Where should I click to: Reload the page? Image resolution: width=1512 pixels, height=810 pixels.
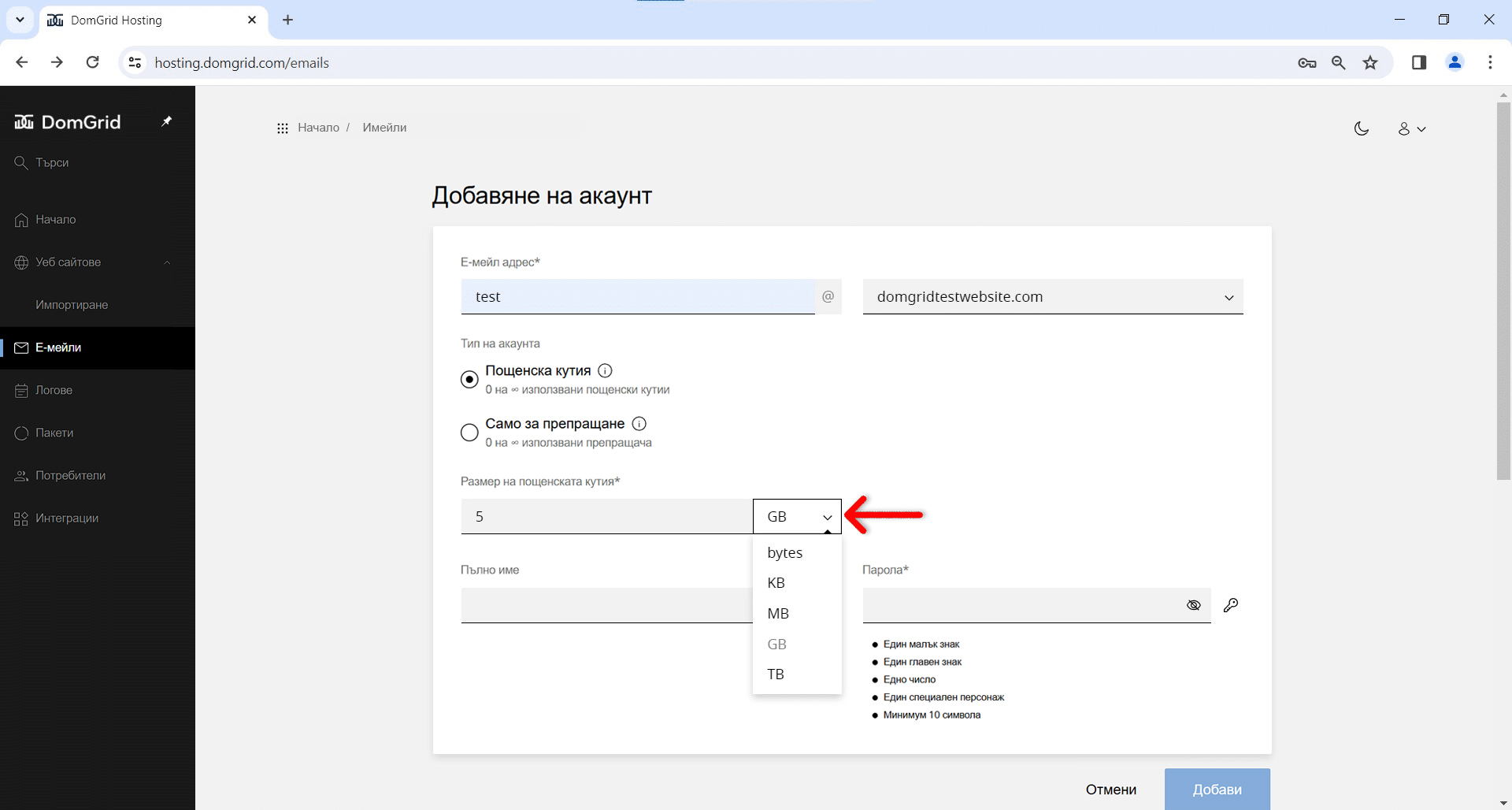click(92, 62)
